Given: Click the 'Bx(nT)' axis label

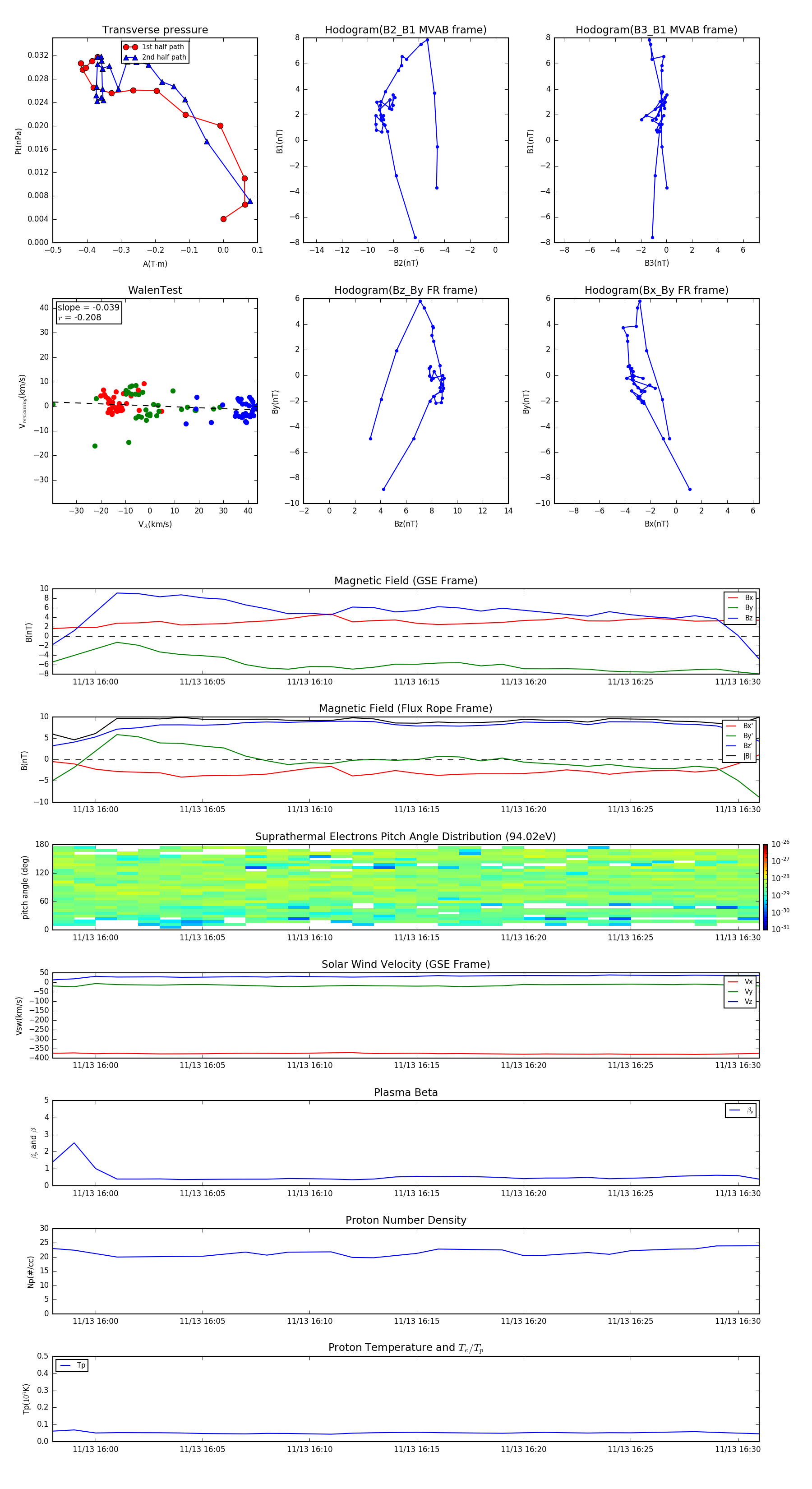Looking at the screenshot, I should [x=656, y=524].
